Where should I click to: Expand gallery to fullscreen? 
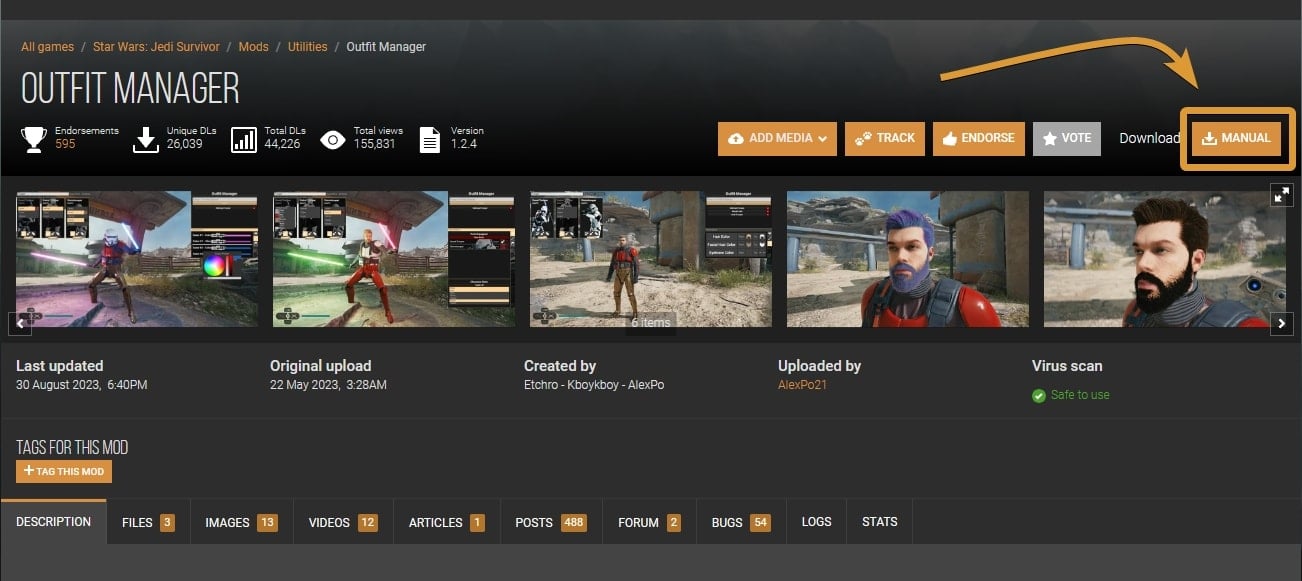1282,195
